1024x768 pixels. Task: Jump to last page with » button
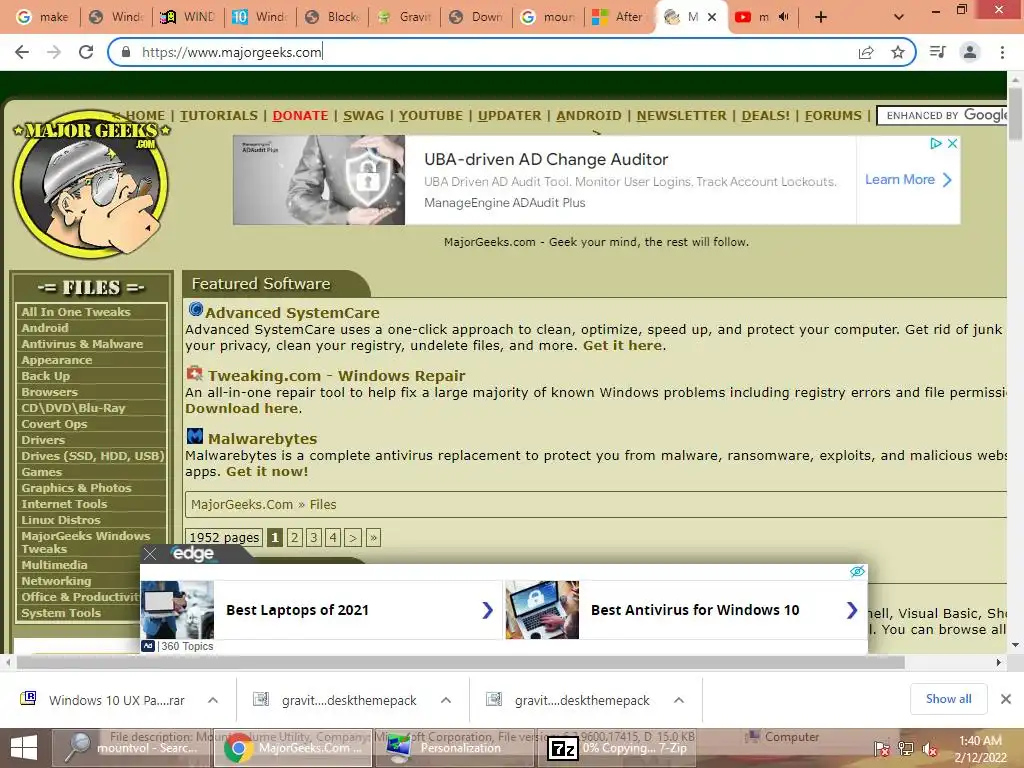point(374,537)
